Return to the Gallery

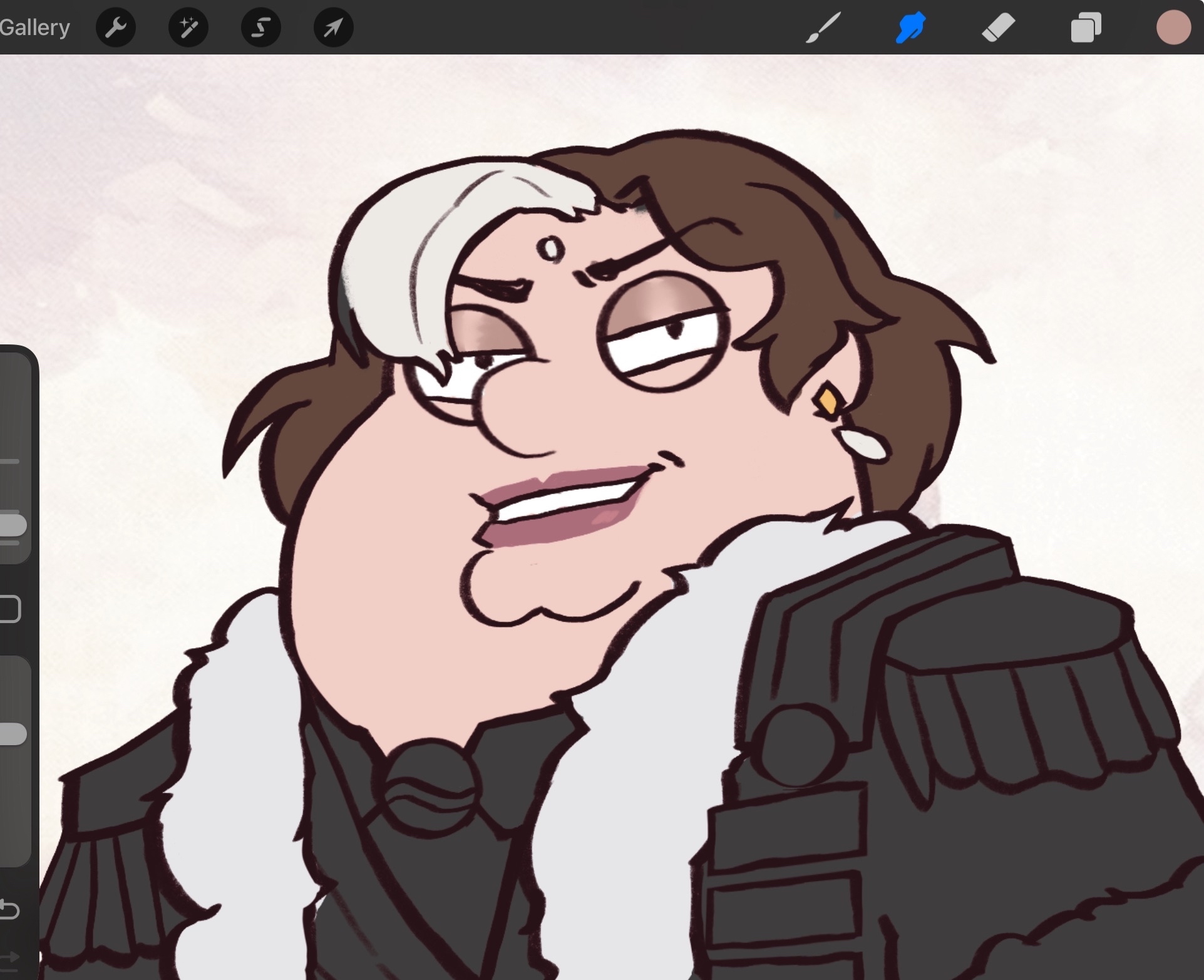[x=34, y=28]
